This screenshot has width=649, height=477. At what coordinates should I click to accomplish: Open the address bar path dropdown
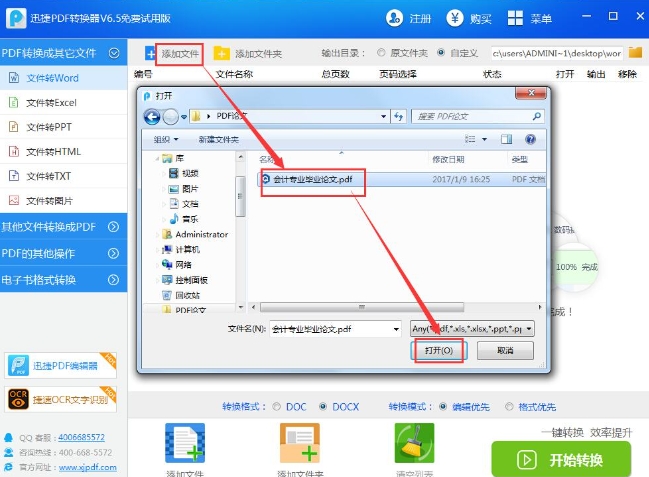click(384, 117)
